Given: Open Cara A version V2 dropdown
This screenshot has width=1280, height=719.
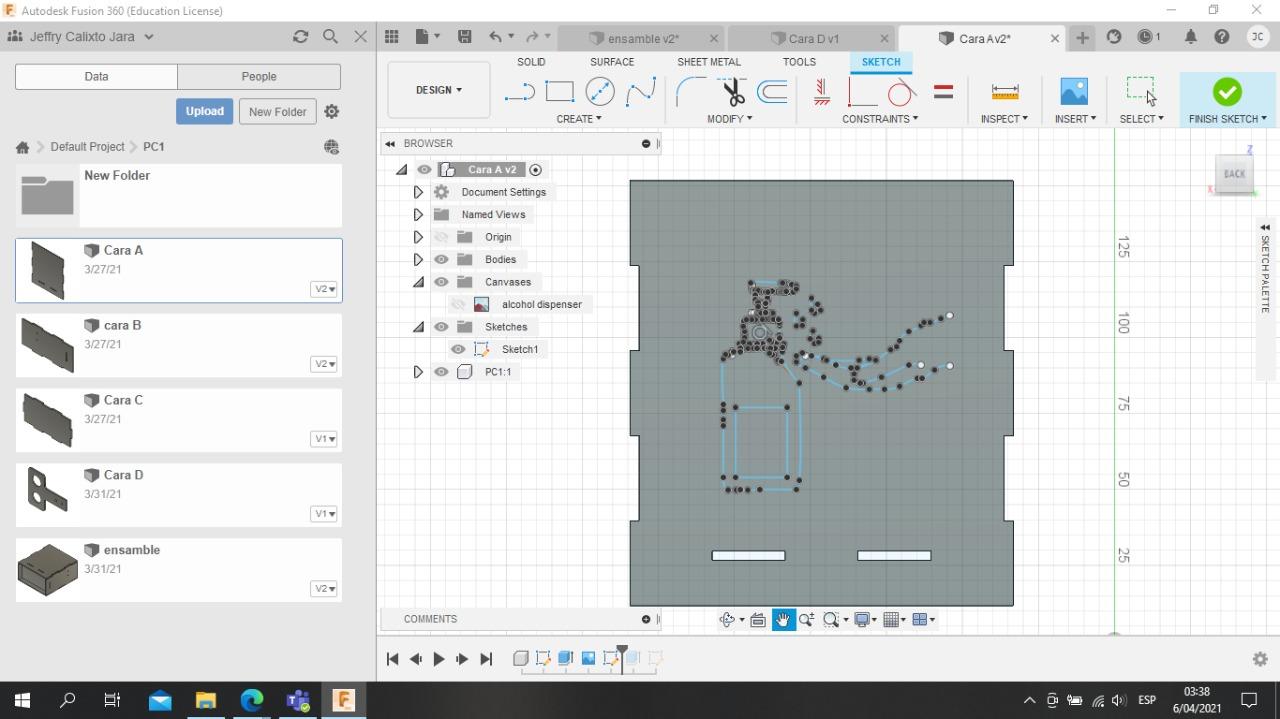Looking at the screenshot, I should point(325,289).
